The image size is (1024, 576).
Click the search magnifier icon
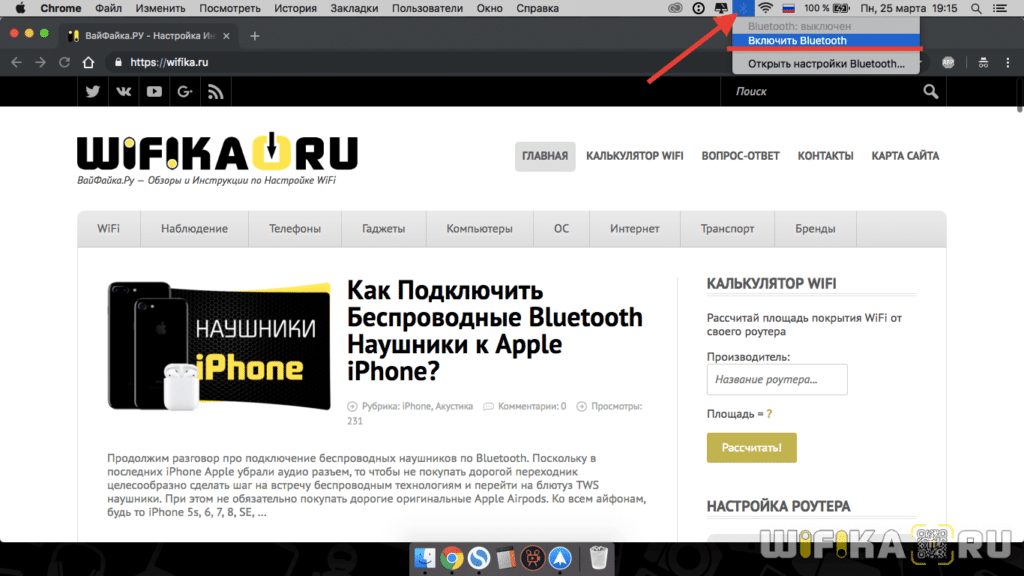pyautogui.click(x=931, y=92)
